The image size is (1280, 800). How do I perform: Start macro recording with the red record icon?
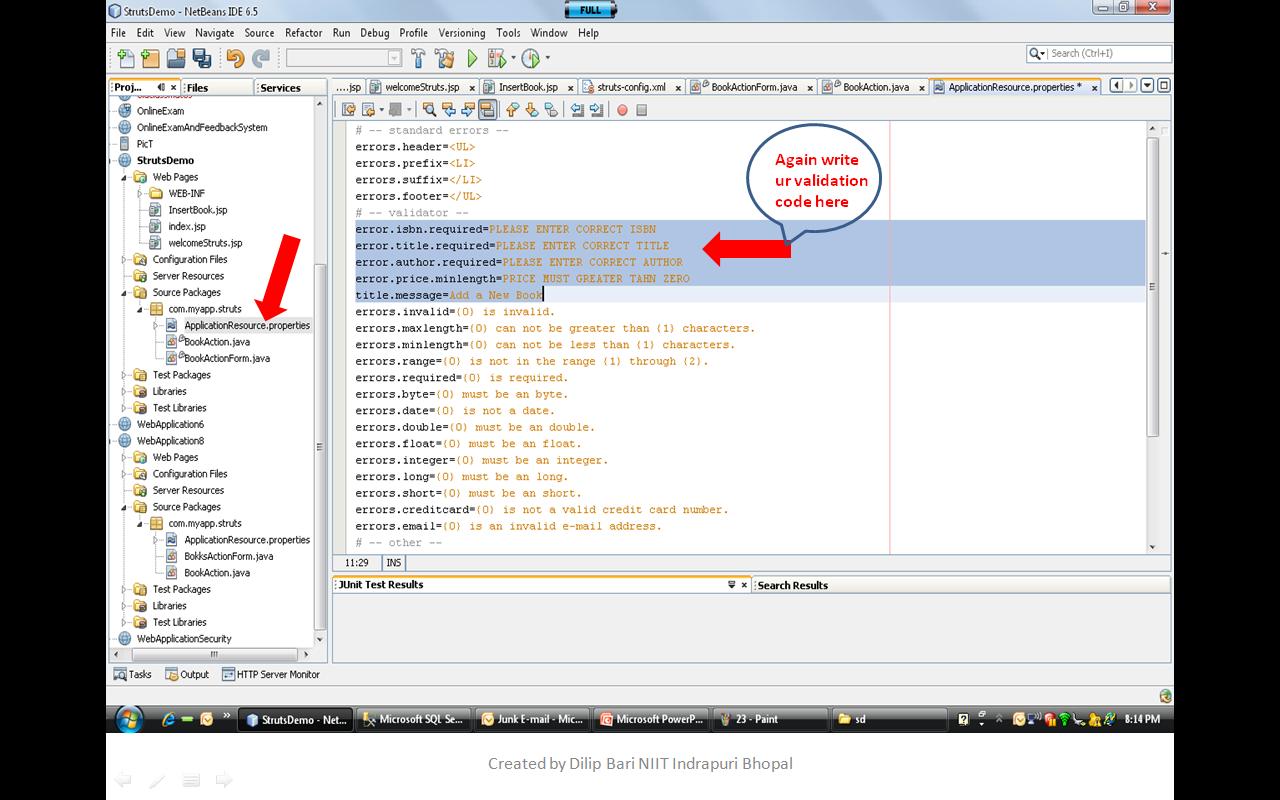click(622, 110)
